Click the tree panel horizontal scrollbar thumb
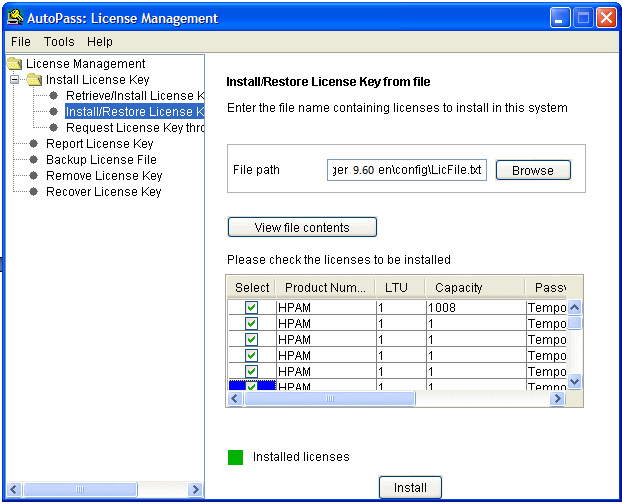This screenshot has width=622, height=504. [x=80, y=489]
